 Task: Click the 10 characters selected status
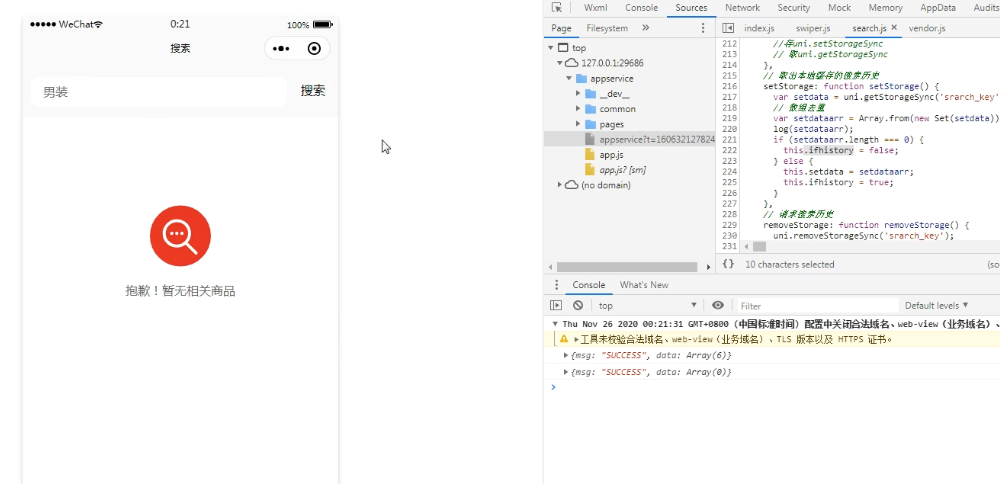790,264
